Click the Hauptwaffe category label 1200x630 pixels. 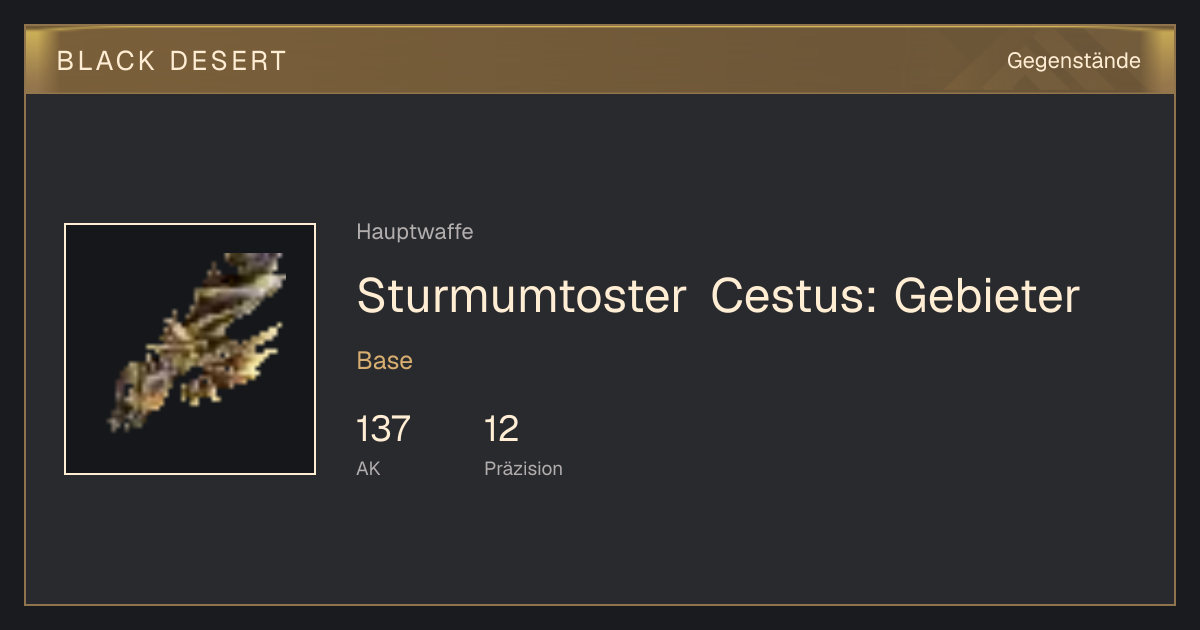click(x=415, y=232)
